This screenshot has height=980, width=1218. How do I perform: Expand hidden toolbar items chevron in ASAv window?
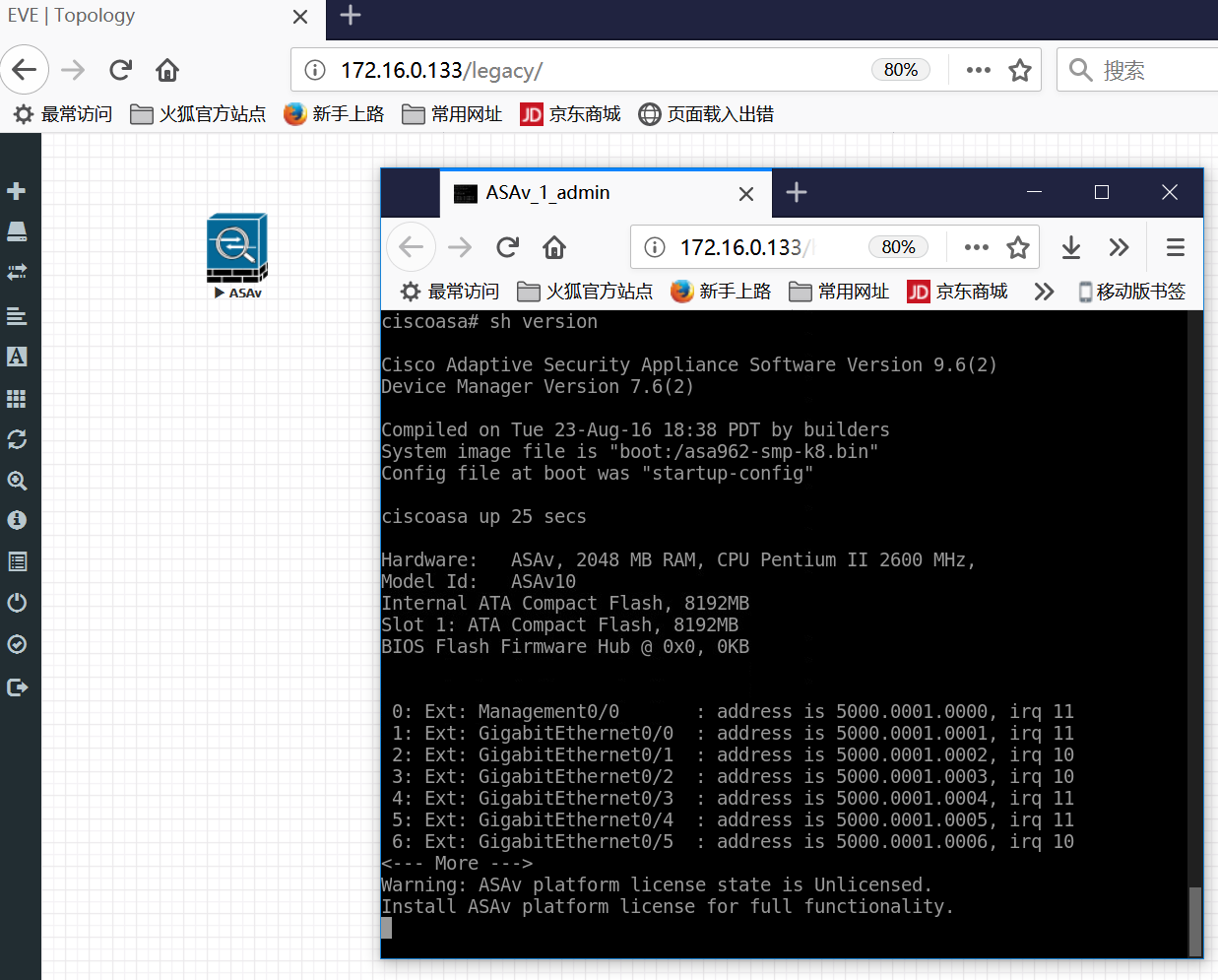point(1119,247)
